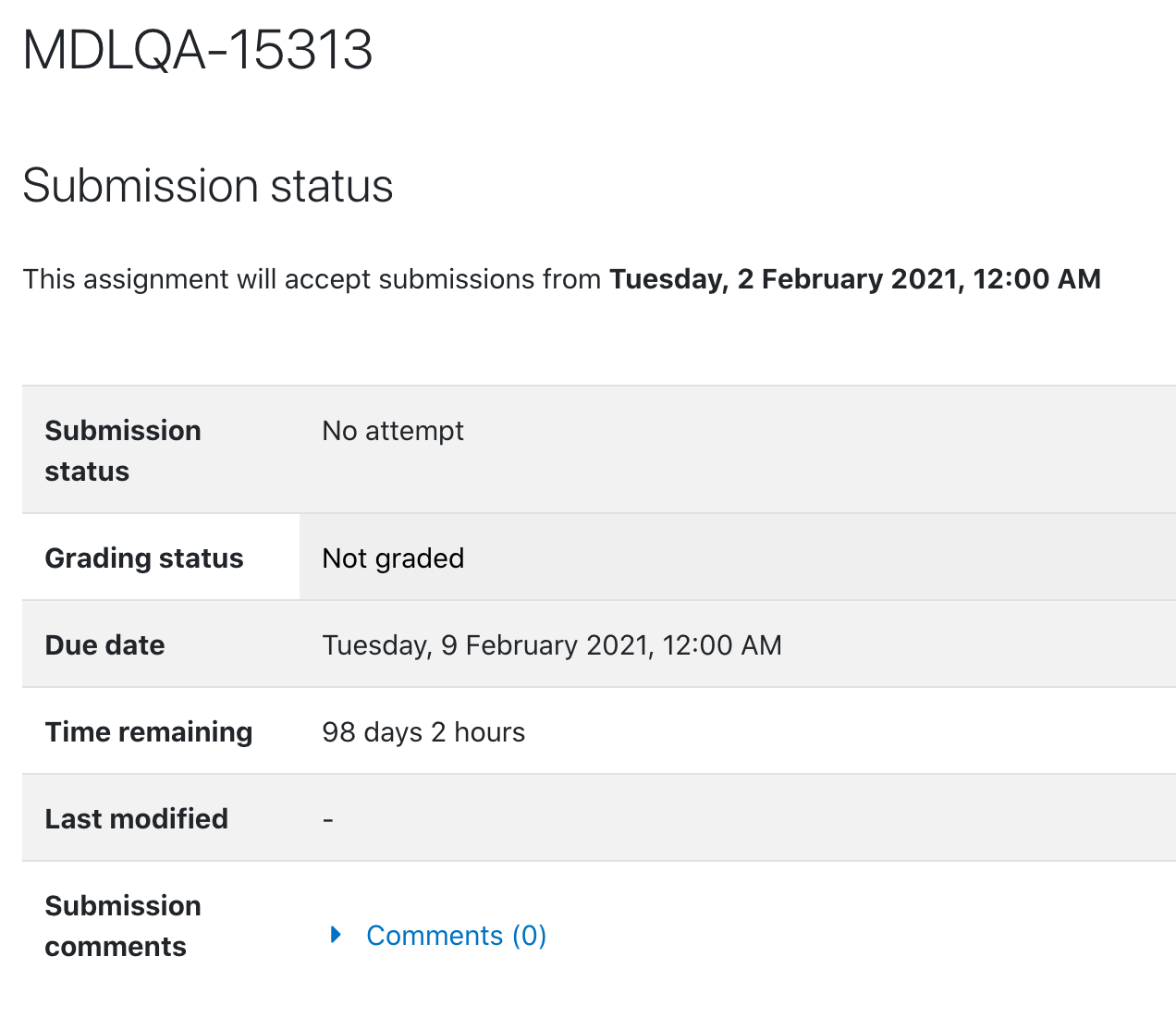Click the bold Submission status row label

tap(123, 451)
